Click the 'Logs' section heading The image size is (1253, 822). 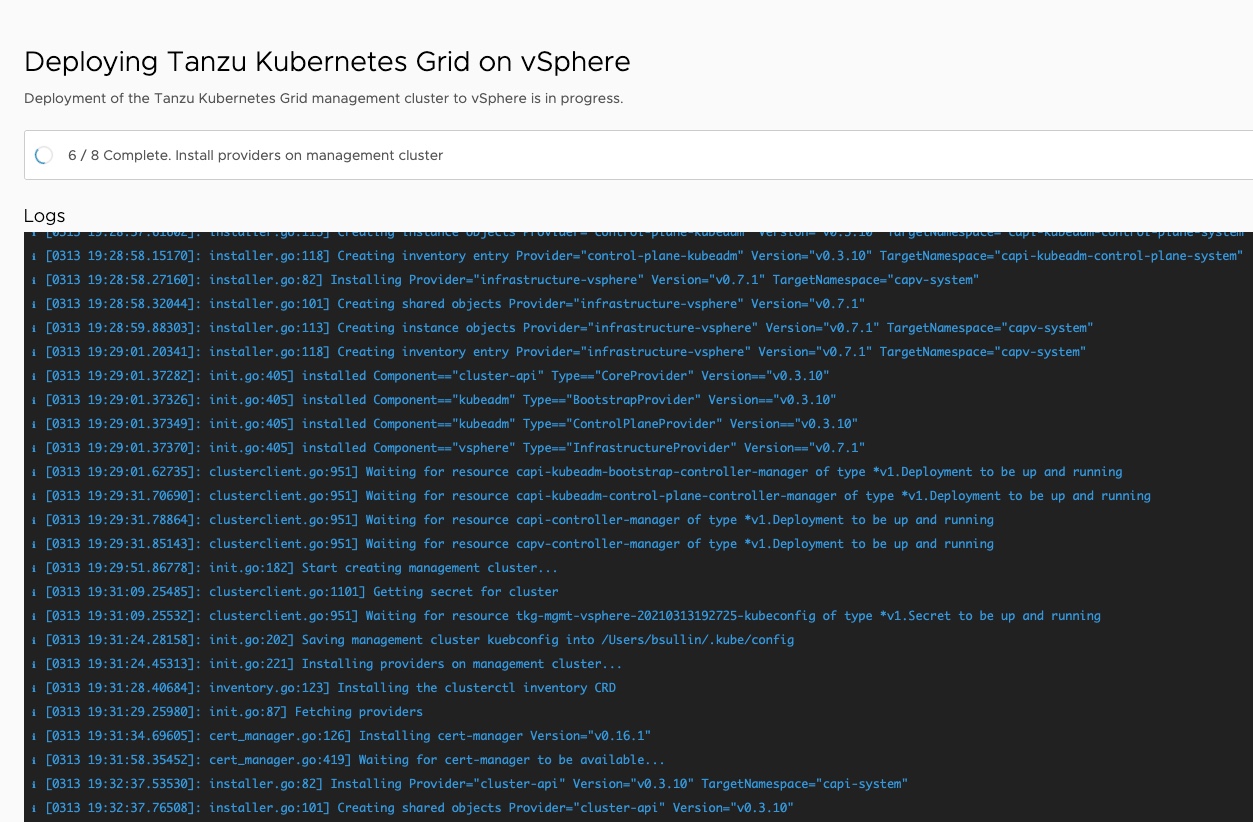[45, 216]
